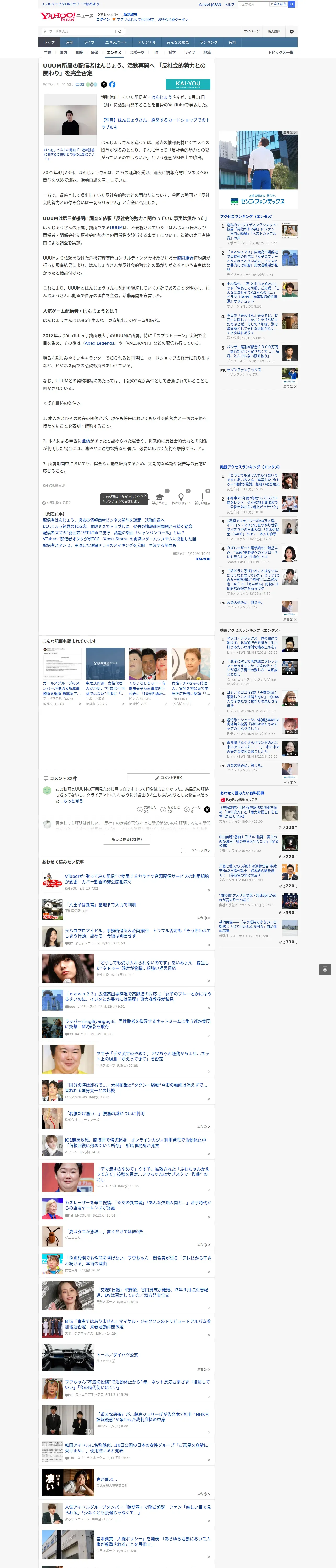Open video ranking item マツコ・デラックス

(259, 646)
